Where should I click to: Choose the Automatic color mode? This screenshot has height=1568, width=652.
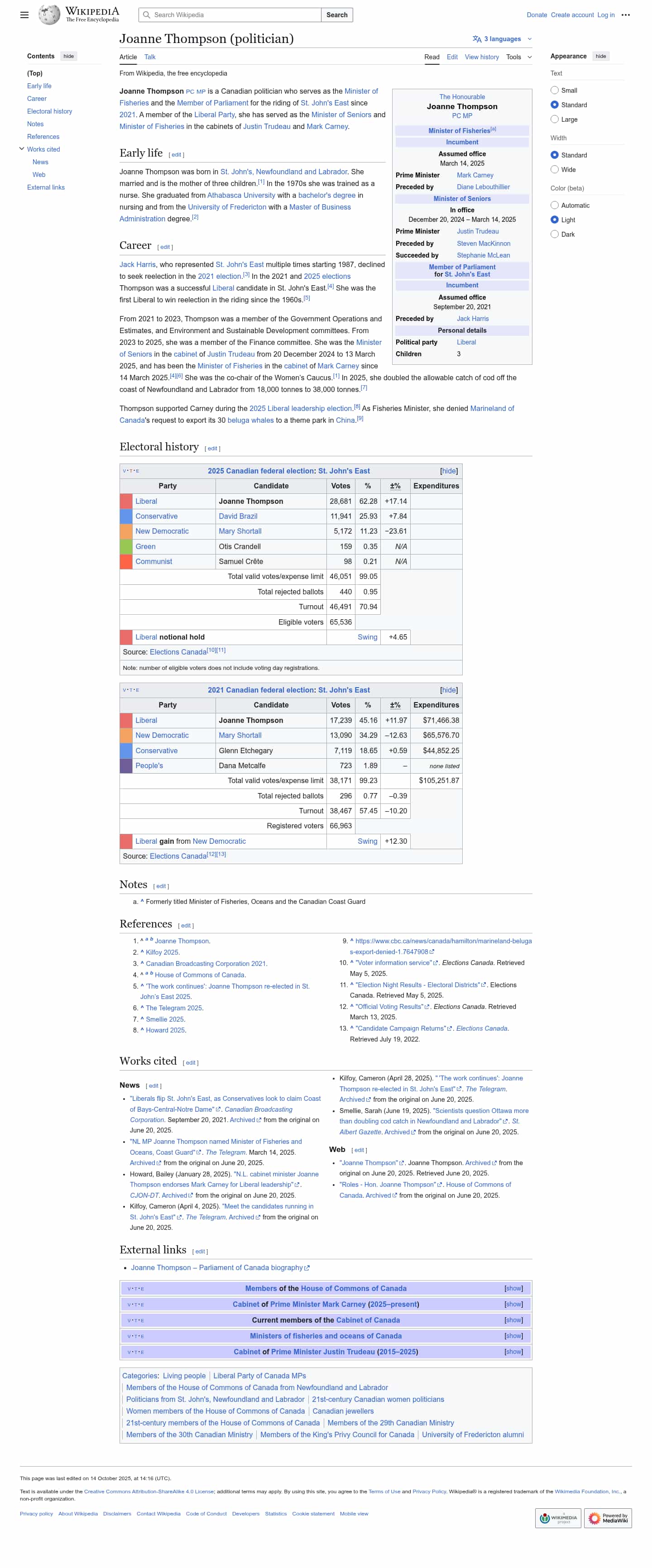[x=555, y=205]
